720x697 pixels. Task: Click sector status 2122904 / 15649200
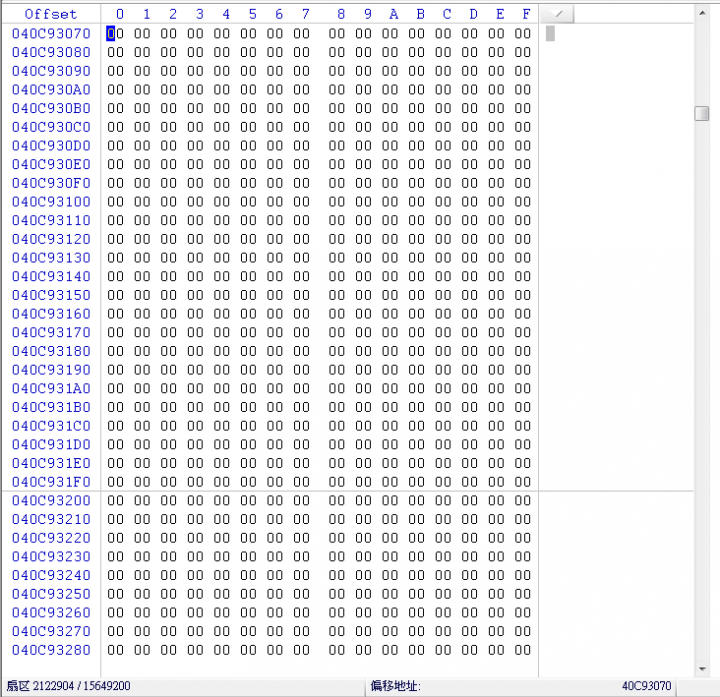pyautogui.click(x=68, y=686)
